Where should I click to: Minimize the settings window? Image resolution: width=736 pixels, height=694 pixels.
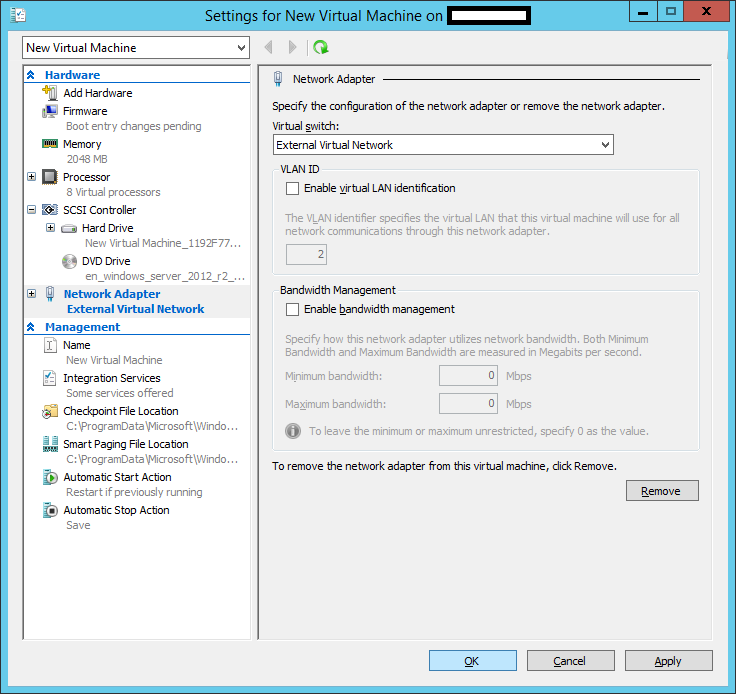coord(643,11)
